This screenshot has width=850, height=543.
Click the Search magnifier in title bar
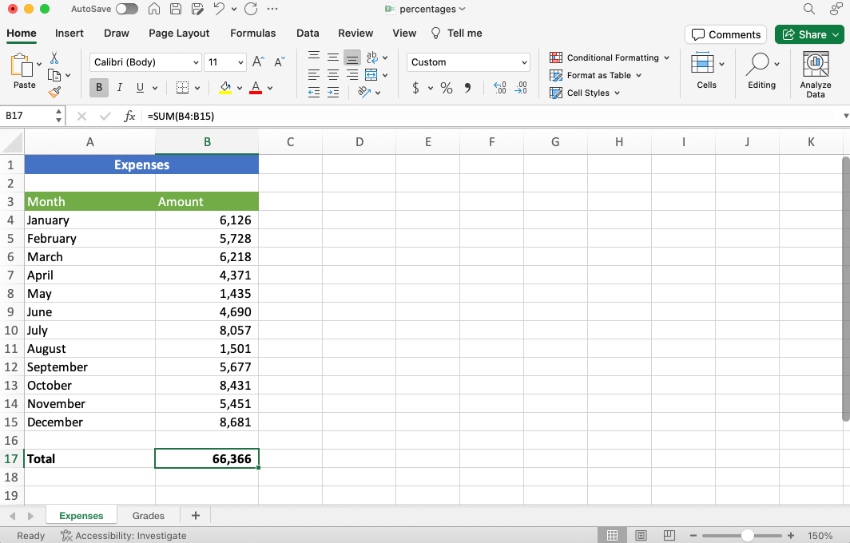point(809,9)
